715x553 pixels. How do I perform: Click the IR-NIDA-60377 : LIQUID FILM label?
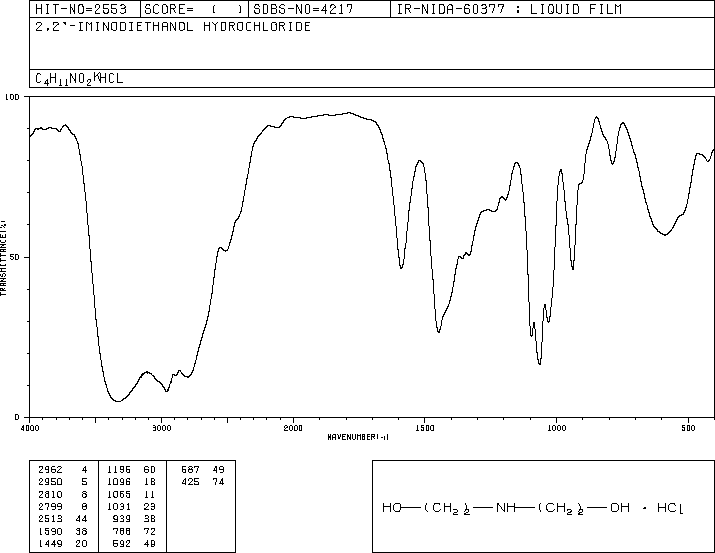click(509, 9)
